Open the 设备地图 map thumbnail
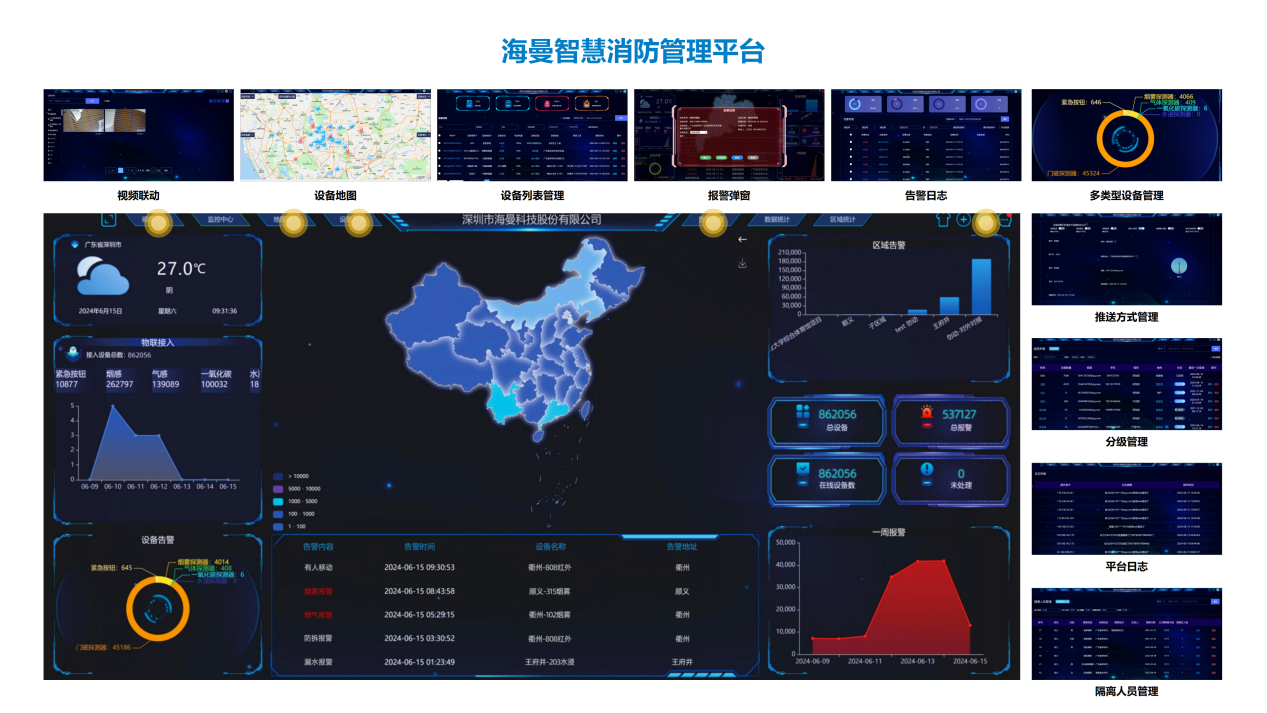 (335, 135)
